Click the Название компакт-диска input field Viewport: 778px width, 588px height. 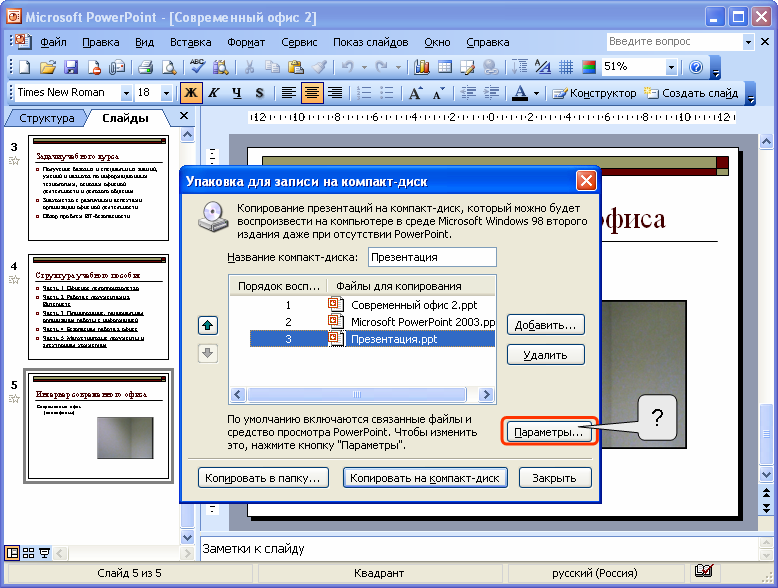pos(432,257)
